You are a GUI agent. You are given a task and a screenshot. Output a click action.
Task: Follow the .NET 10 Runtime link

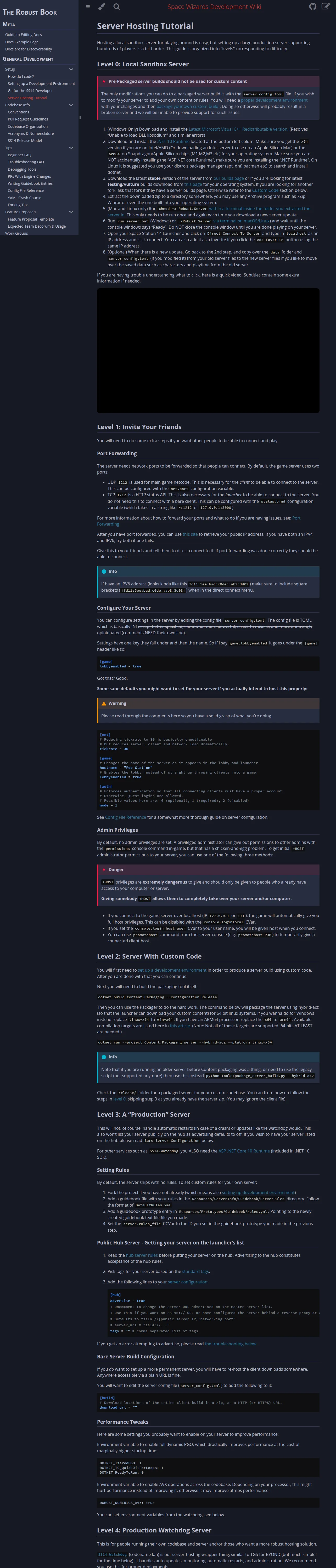pyautogui.click(x=173, y=141)
